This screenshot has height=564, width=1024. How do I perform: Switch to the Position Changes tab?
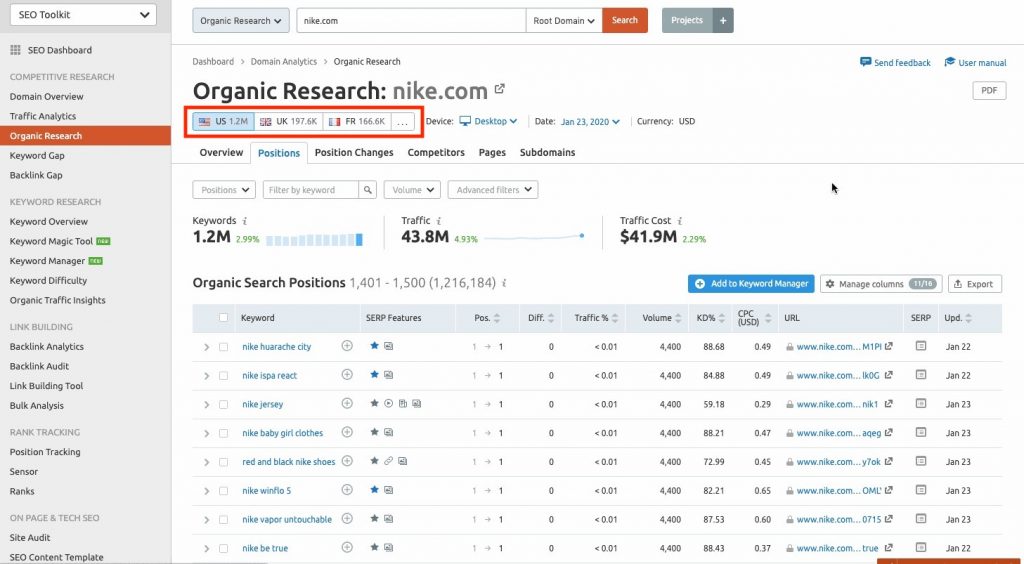(354, 152)
